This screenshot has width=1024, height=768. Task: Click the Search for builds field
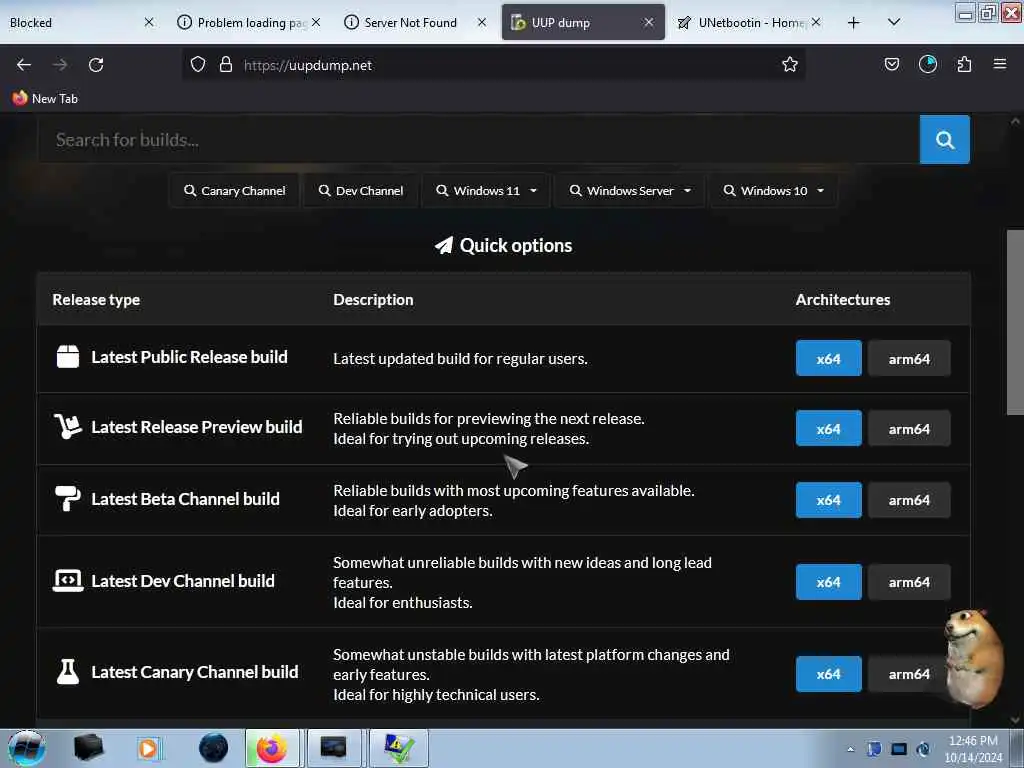coord(478,140)
